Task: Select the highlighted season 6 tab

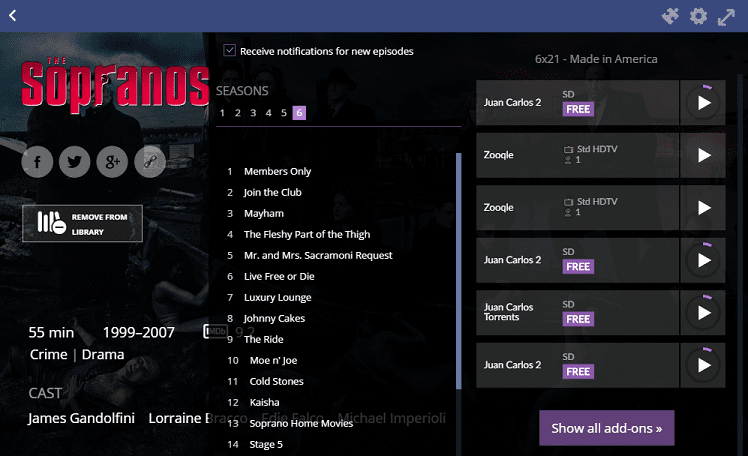Action: 299,113
